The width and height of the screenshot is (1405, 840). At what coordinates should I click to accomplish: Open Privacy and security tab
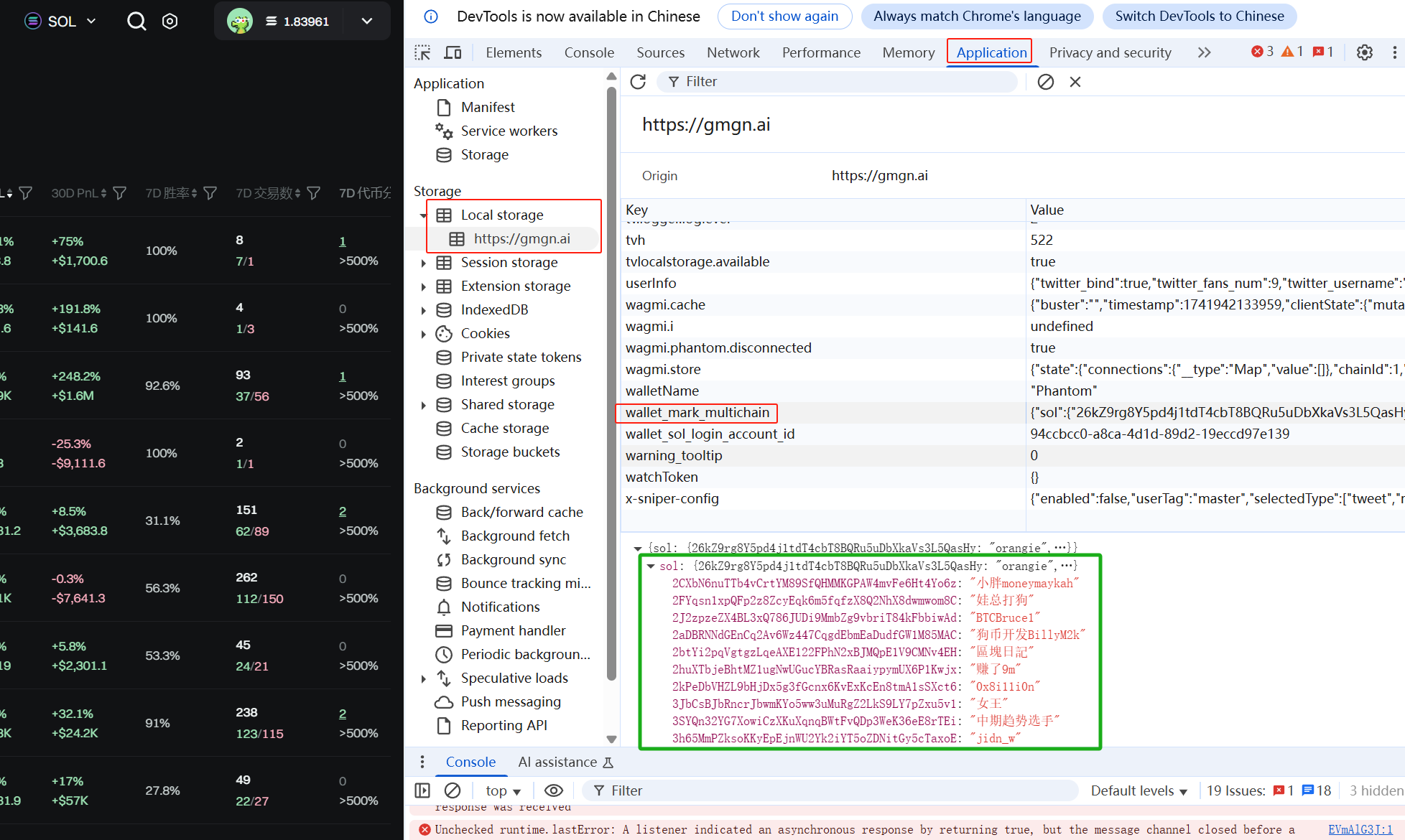[x=1110, y=52]
